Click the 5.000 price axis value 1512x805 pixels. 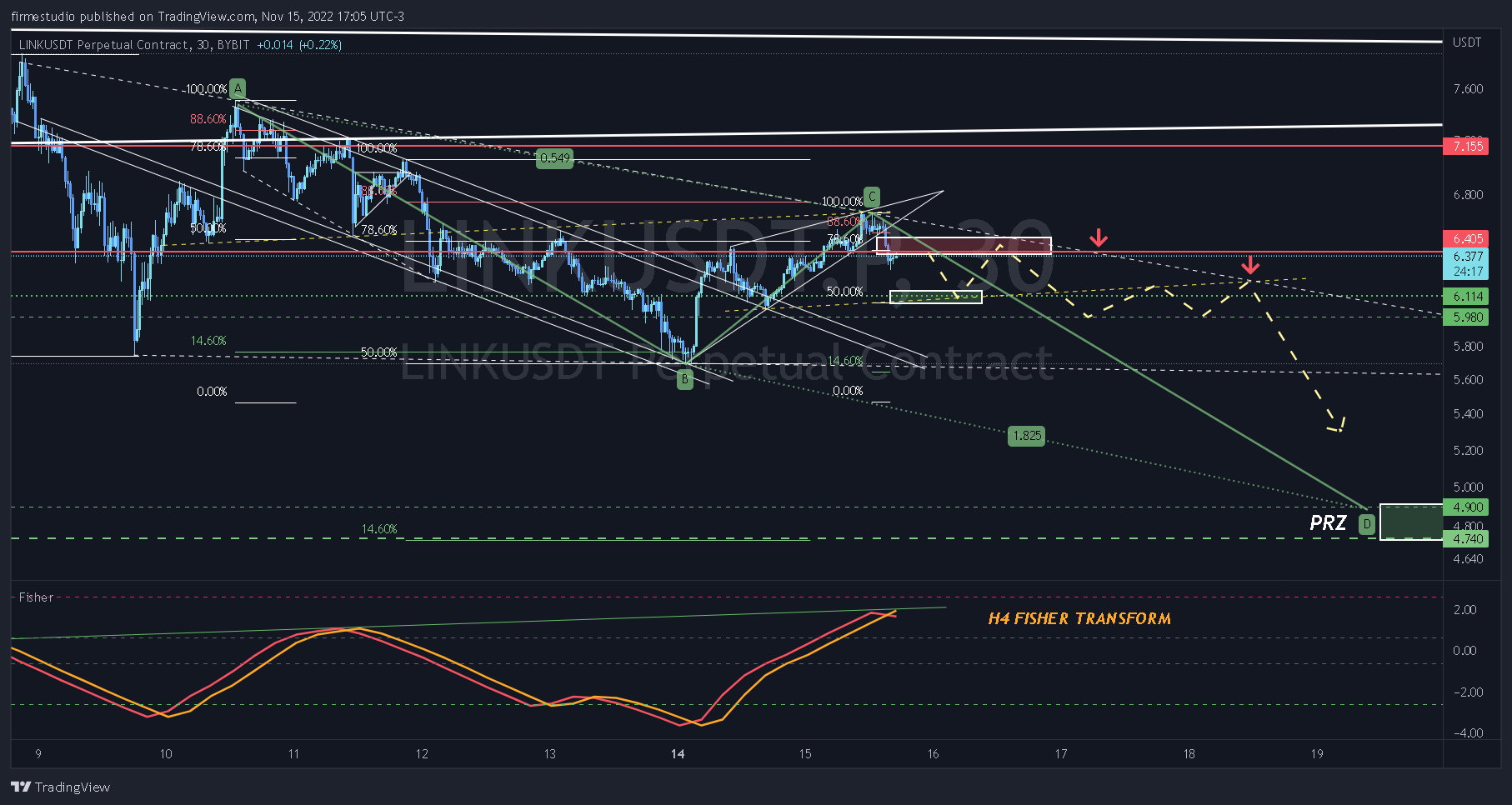point(1468,487)
